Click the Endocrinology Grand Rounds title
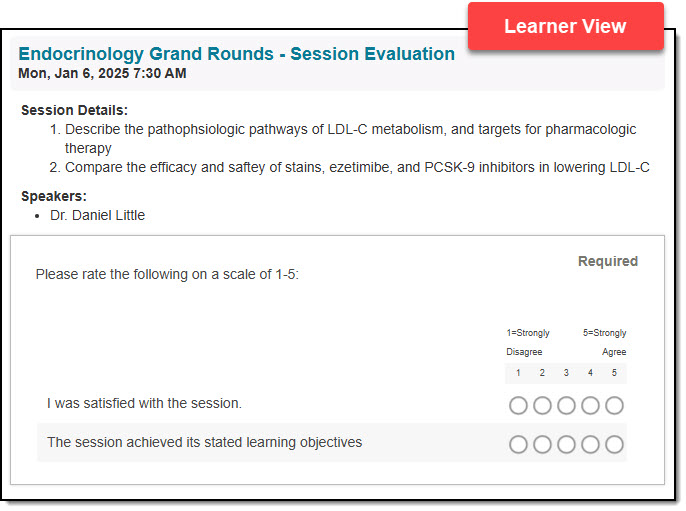Image resolution: width=686 pixels, height=511 pixels. [236, 53]
